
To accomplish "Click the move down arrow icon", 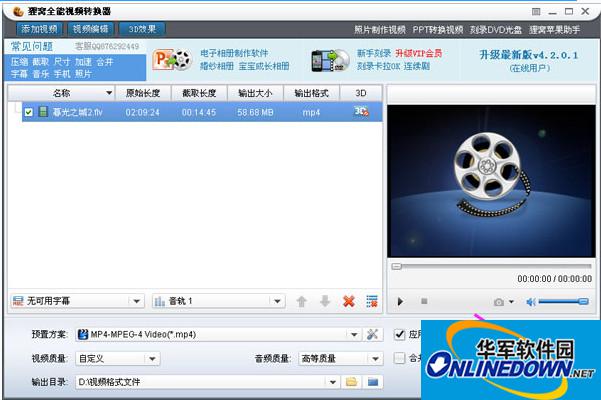I will click(x=325, y=302).
